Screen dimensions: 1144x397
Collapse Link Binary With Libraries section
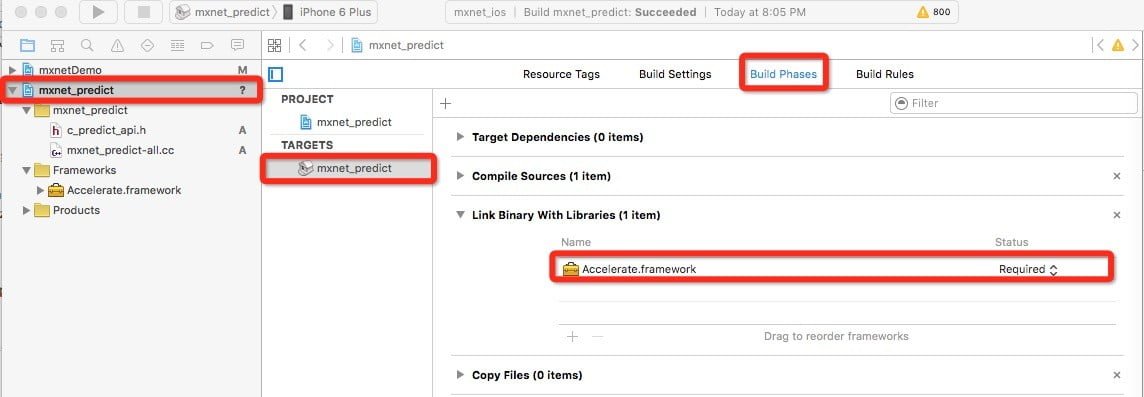(460, 215)
